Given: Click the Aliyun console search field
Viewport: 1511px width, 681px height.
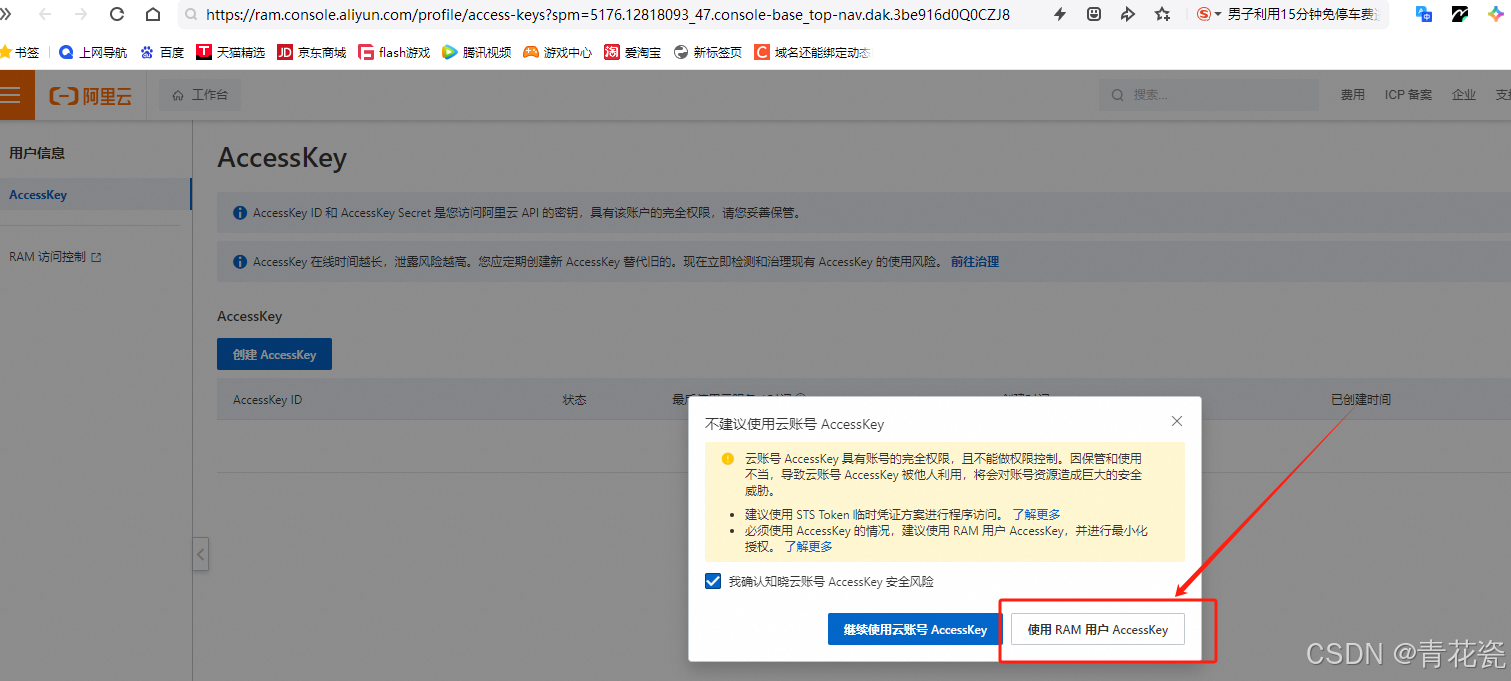Looking at the screenshot, I should (1210, 95).
